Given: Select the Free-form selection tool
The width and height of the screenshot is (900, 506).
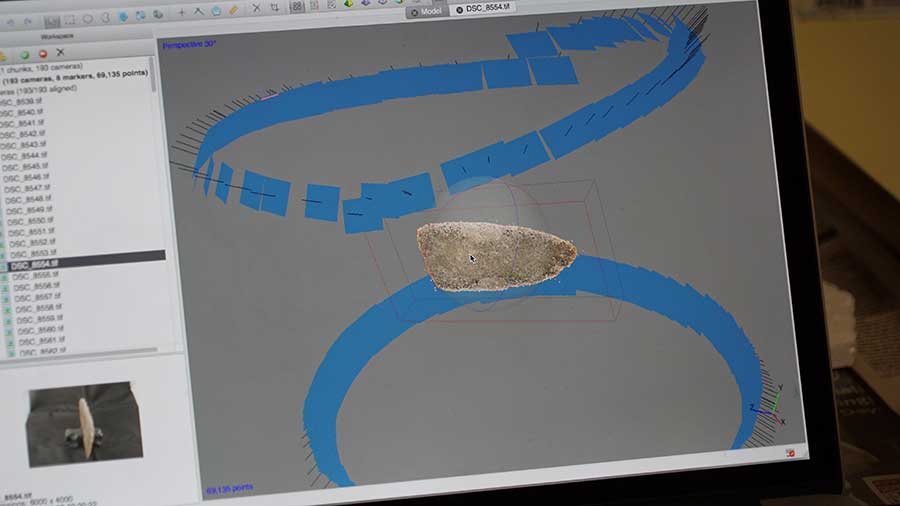Looking at the screenshot, I should coord(106,18).
